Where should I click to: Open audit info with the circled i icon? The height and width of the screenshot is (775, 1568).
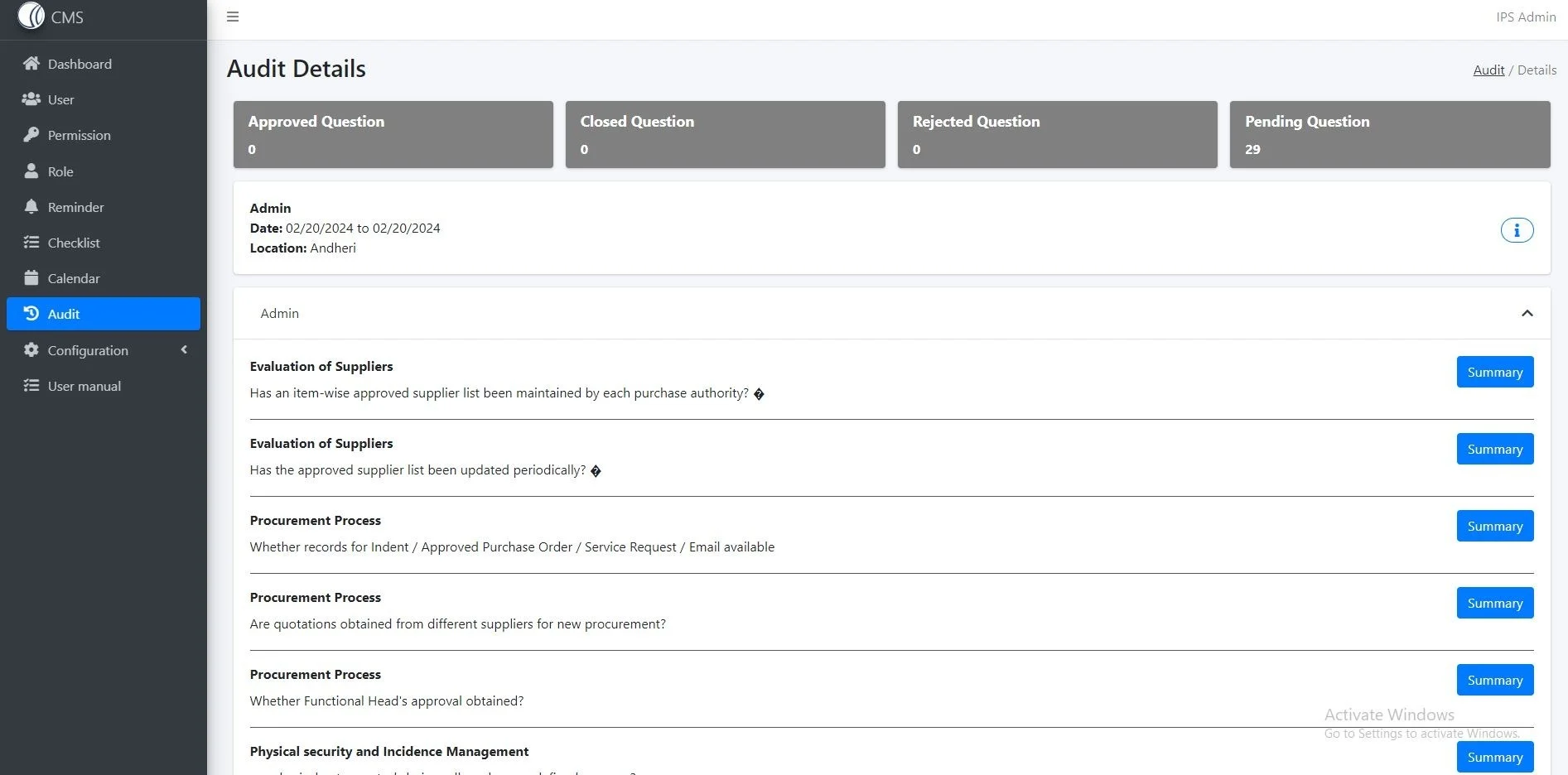[x=1517, y=230]
